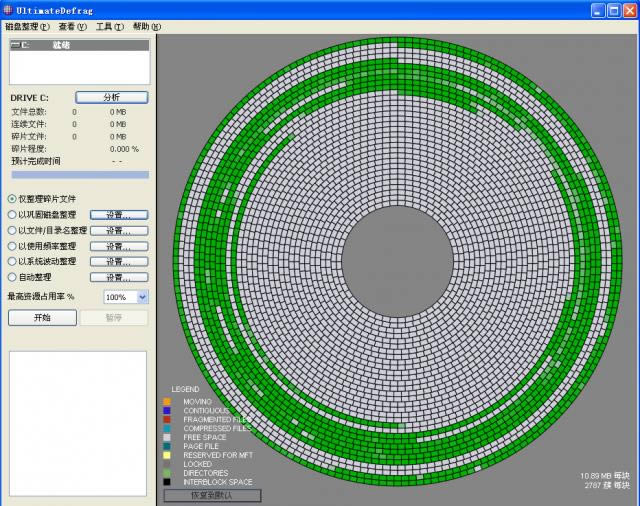640x506 pixels.
Task: Click the UltimateDefrag title bar app icon
Action: pos(8,10)
